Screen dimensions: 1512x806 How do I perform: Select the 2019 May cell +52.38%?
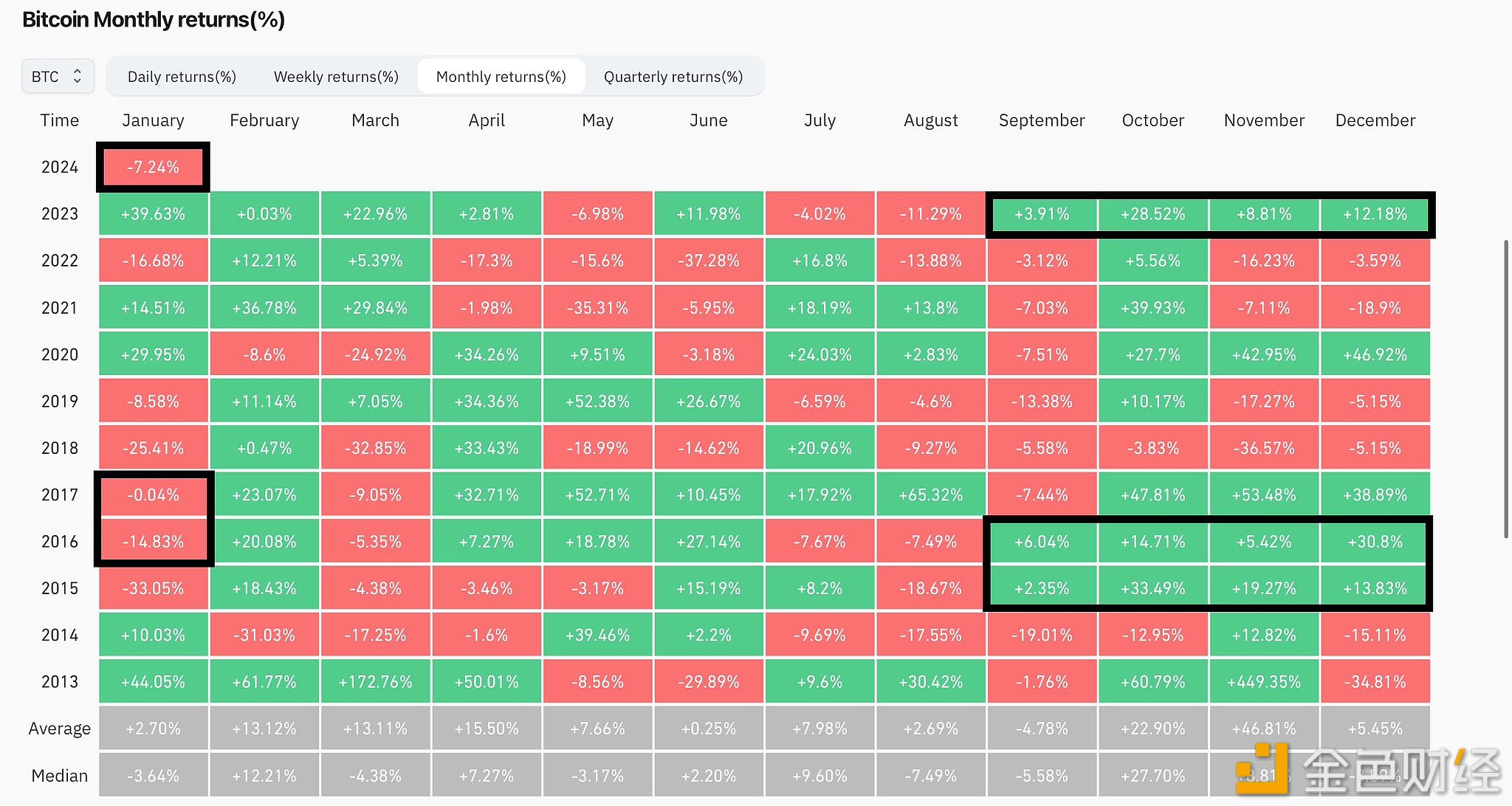597,402
